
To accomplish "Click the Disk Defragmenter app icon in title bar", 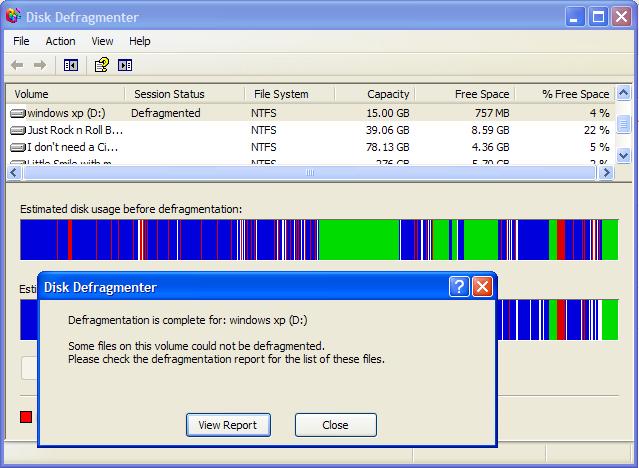I will point(13,16).
